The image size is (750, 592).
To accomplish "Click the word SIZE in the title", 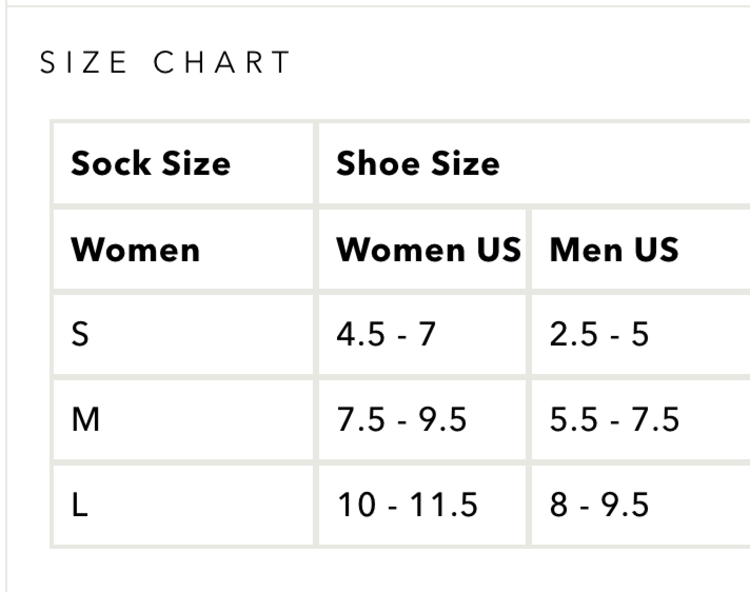I will (x=84, y=63).
